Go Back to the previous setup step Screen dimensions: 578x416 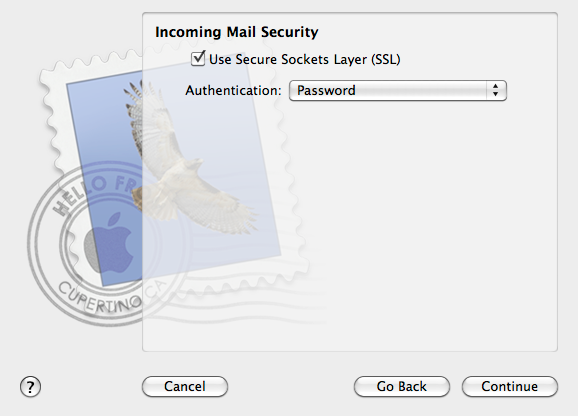coord(402,387)
